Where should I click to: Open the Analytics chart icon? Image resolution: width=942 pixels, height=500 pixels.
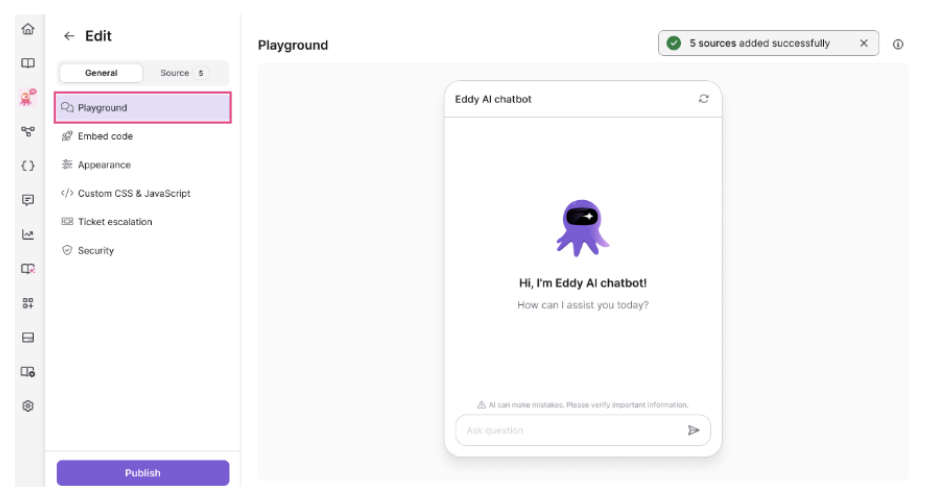(28, 235)
